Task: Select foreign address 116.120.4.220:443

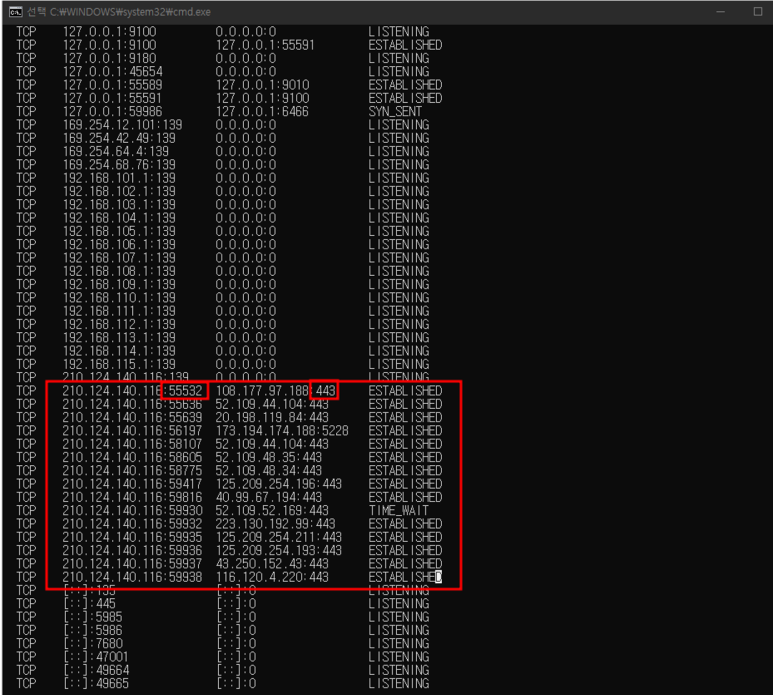Action: coord(272,577)
